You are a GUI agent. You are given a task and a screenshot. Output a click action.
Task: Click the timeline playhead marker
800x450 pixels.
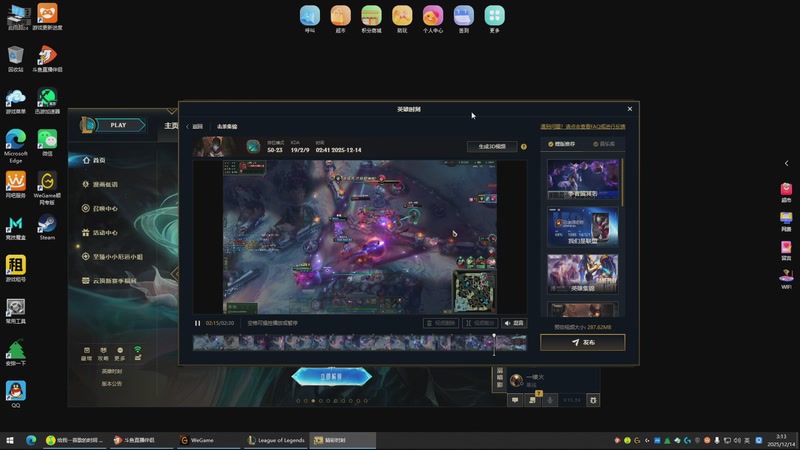pos(494,344)
